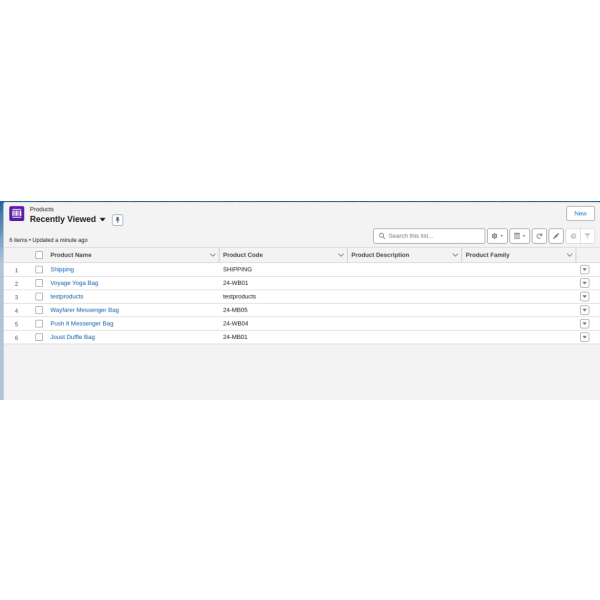Image resolution: width=600 pixels, height=600 pixels.
Task: Expand the Product Name column menu
Action: click(212, 255)
